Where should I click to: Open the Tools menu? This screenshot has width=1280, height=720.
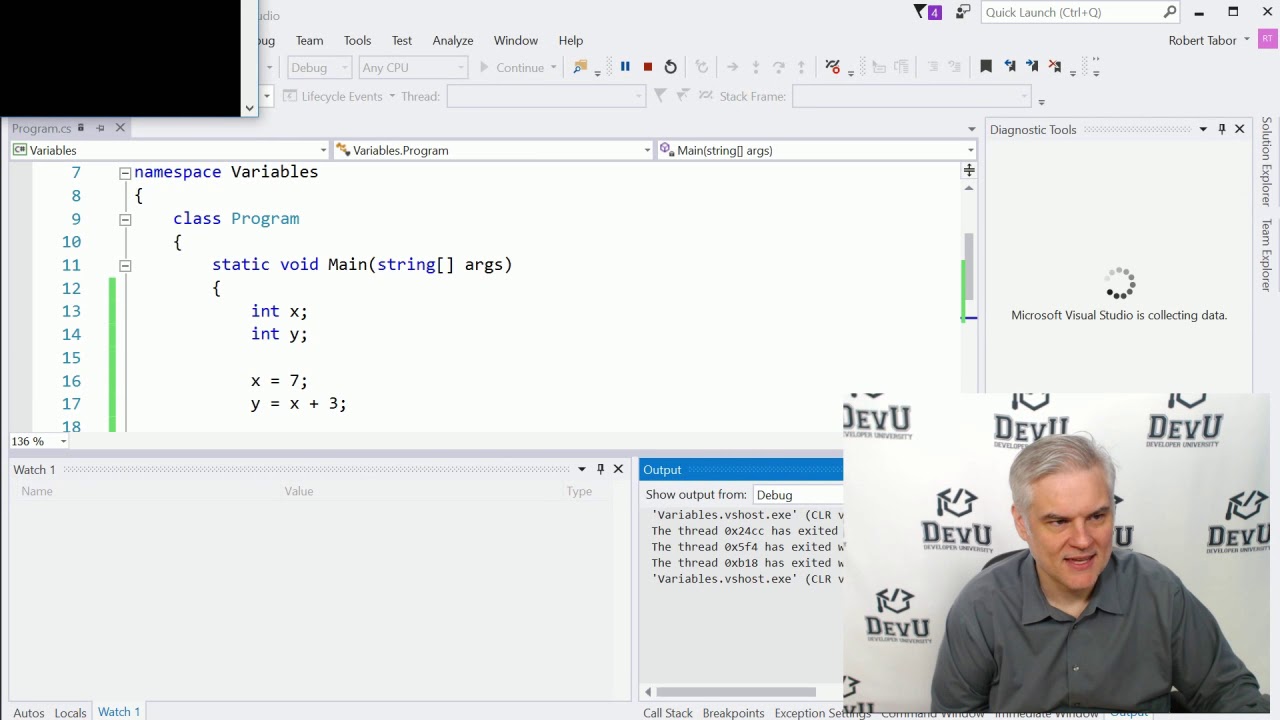click(x=357, y=40)
